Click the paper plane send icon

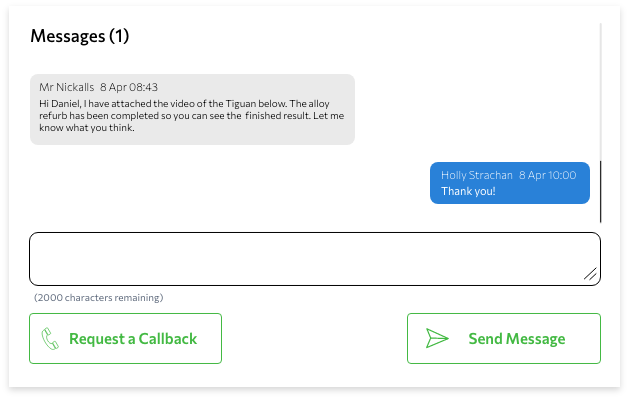[437, 338]
